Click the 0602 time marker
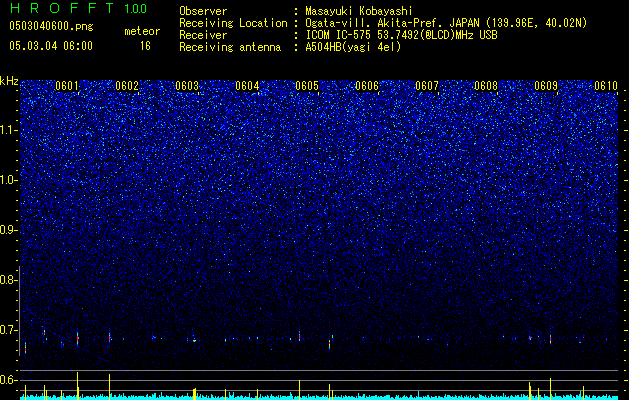The width and height of the screenshot is (629, 400). tap(127, 86)
